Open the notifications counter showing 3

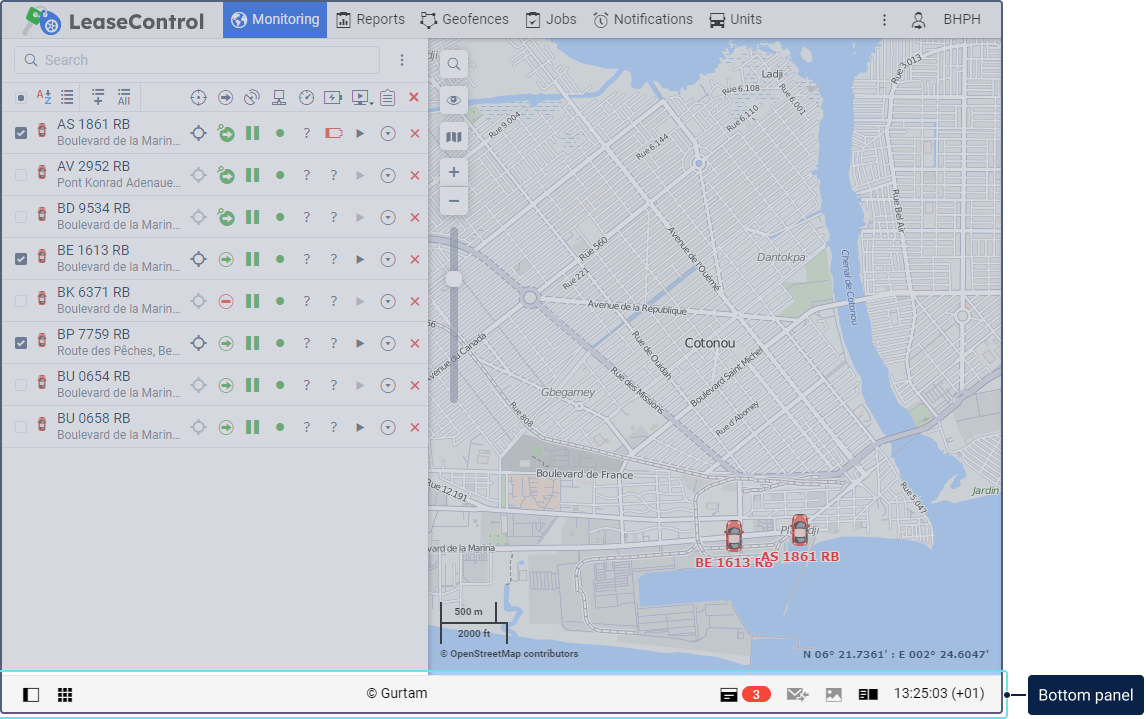[x=746, y=694]
